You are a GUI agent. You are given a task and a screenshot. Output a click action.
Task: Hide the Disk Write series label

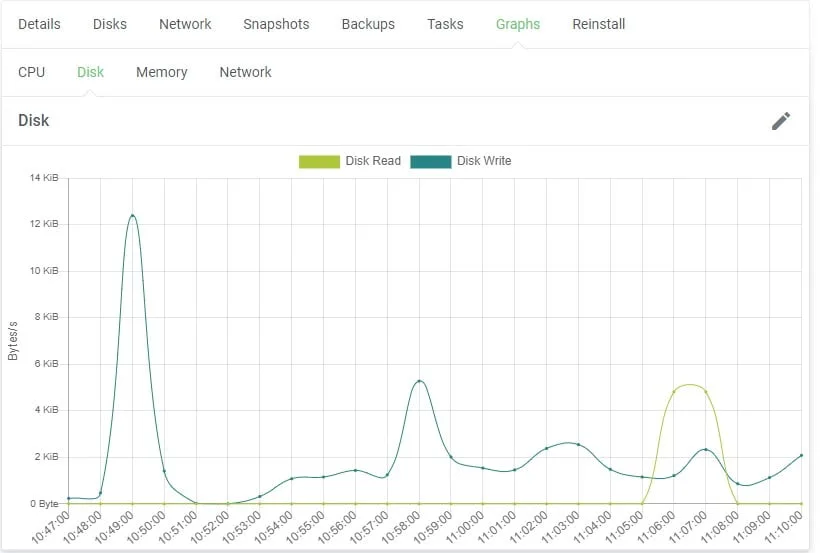point(484,161)
